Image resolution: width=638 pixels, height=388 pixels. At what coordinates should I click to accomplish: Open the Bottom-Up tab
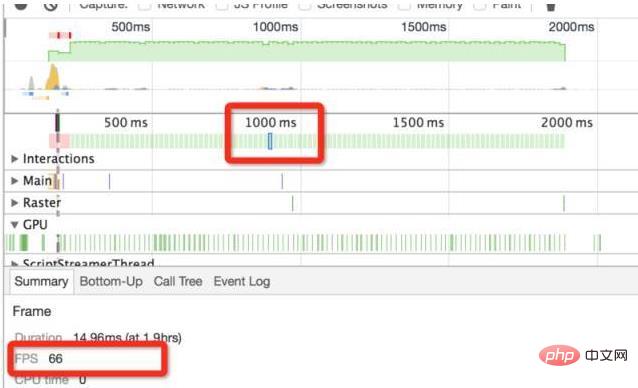pyautogui.click(x=111, y=281)
